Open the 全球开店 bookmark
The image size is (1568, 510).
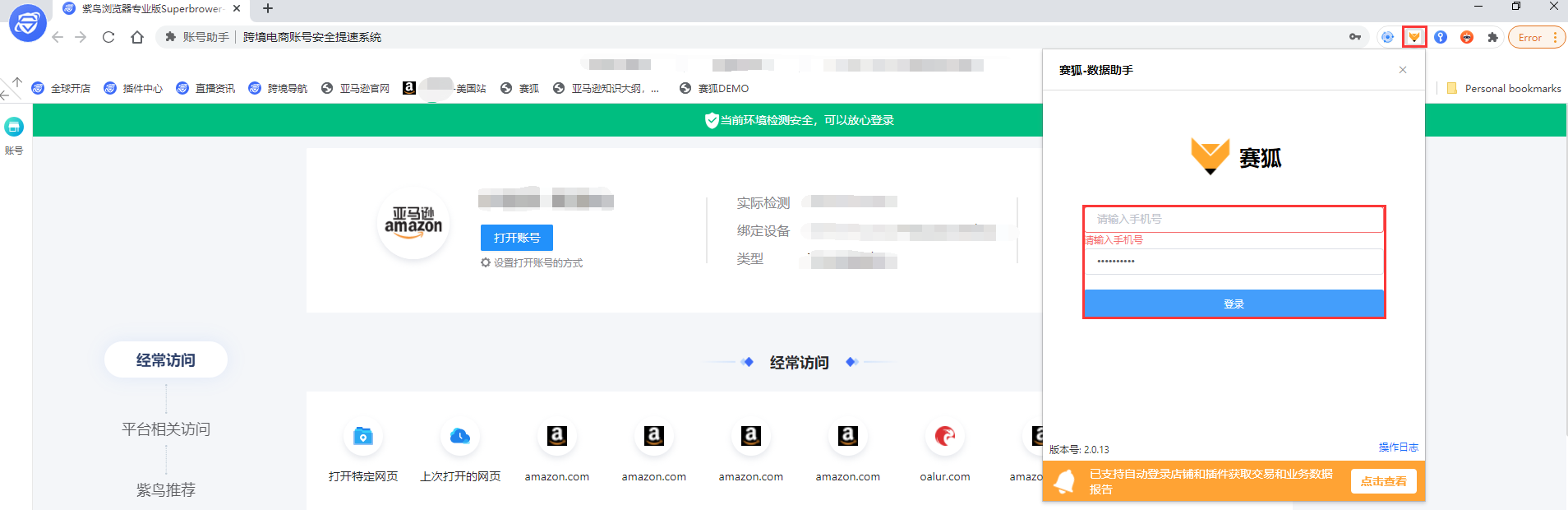(x=62, y=88)
